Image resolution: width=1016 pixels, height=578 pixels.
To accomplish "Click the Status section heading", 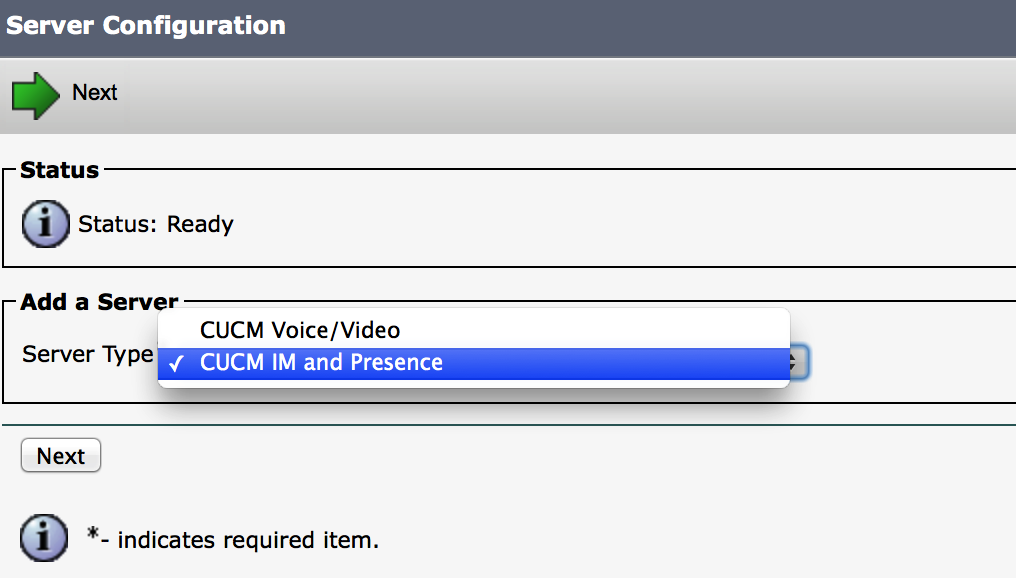I will tap(60, 170).
